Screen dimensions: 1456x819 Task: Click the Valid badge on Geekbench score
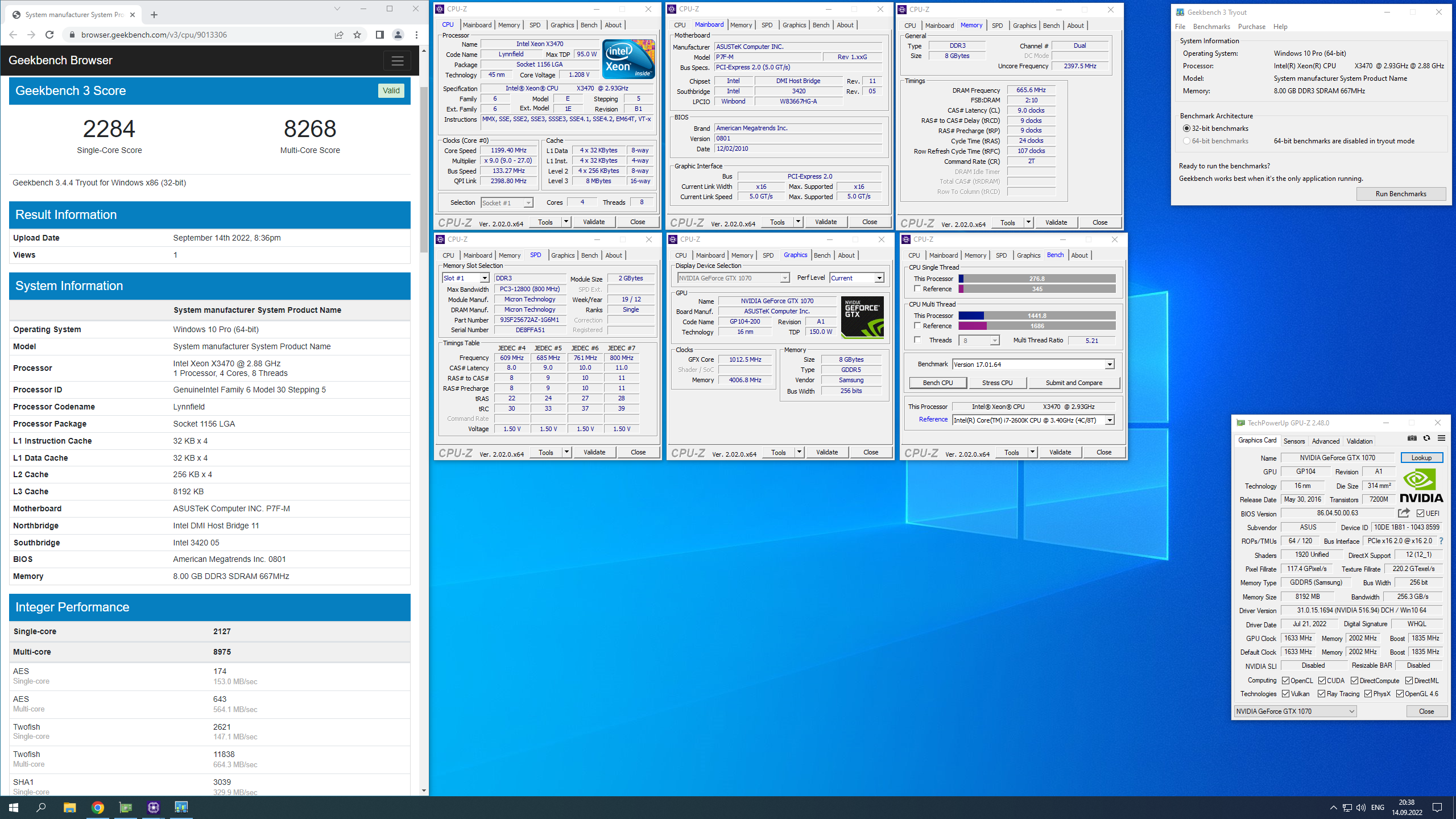pyautogui.click(x=391, y=90)
